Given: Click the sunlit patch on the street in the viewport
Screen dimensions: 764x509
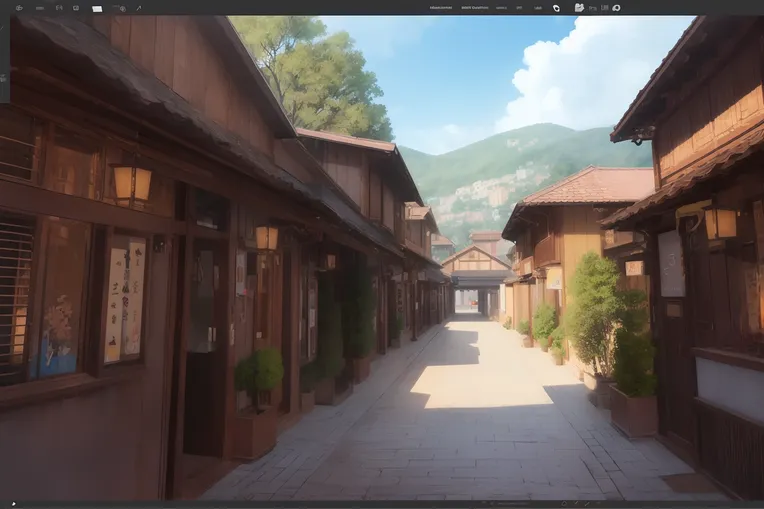Looking at the screenshot, I should coord(478,385).
